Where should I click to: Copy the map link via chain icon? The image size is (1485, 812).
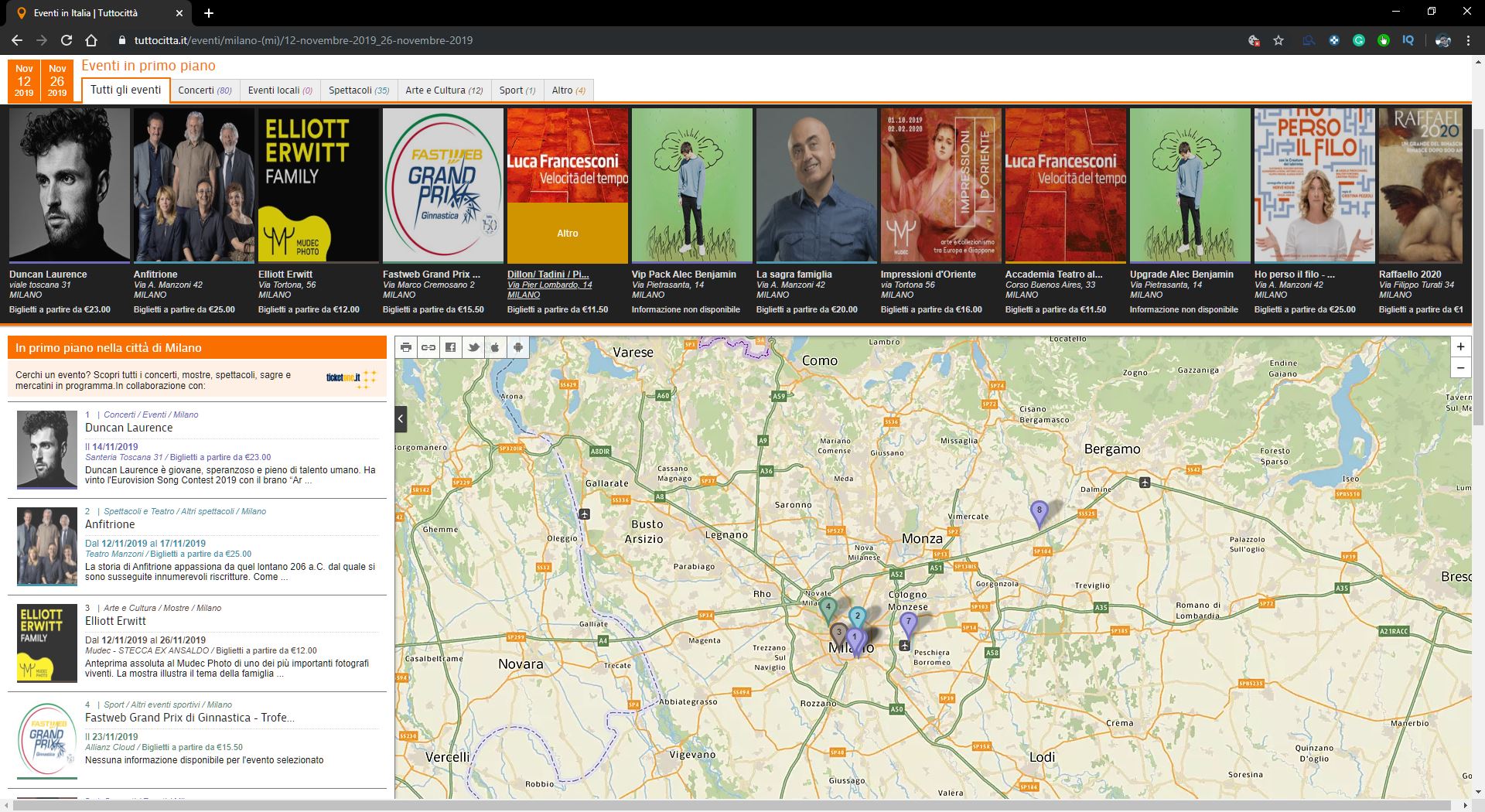pos(428,347)
